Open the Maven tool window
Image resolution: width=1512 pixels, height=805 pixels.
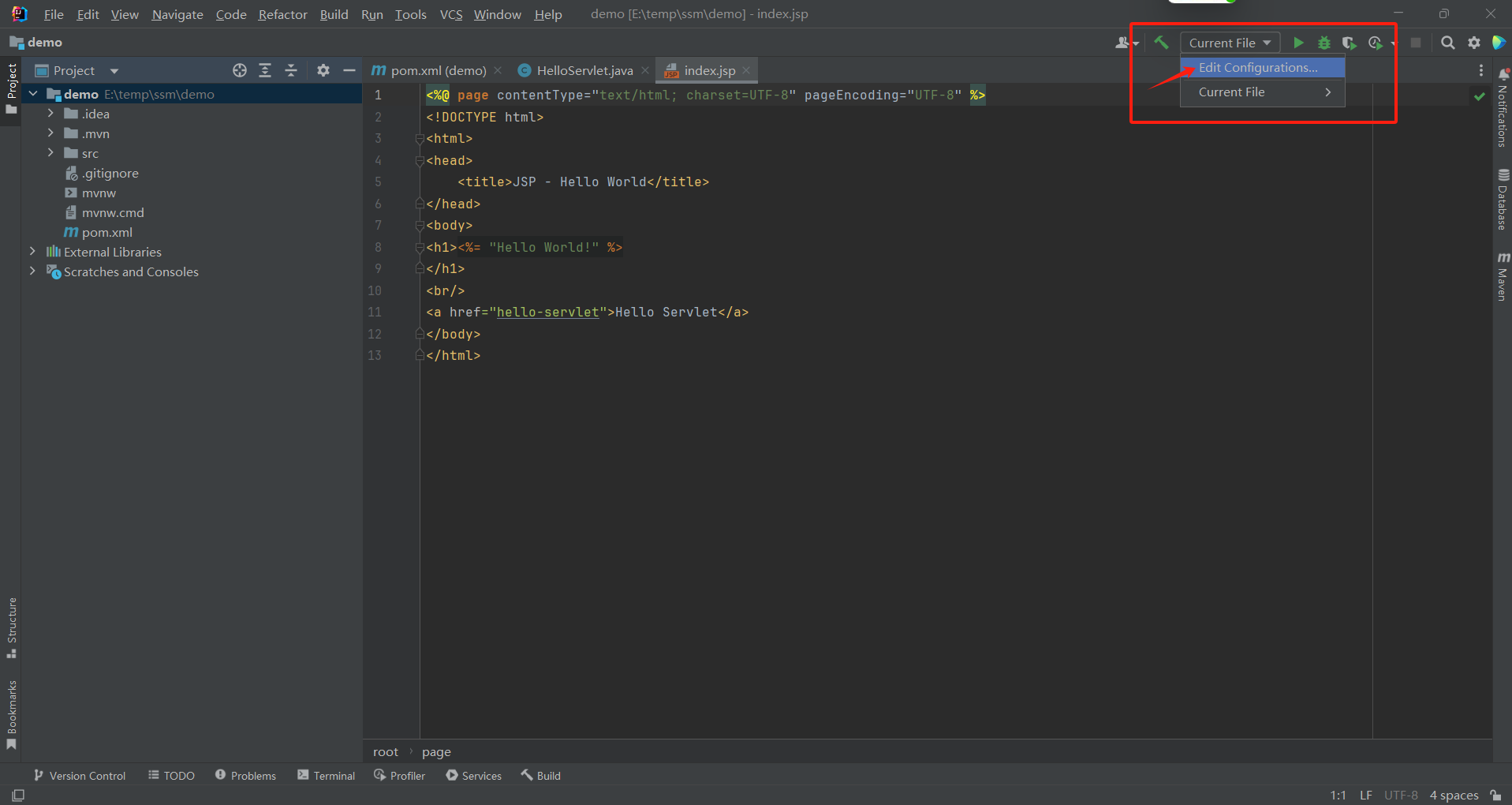pyautogui.click(x=1503, y=276)
